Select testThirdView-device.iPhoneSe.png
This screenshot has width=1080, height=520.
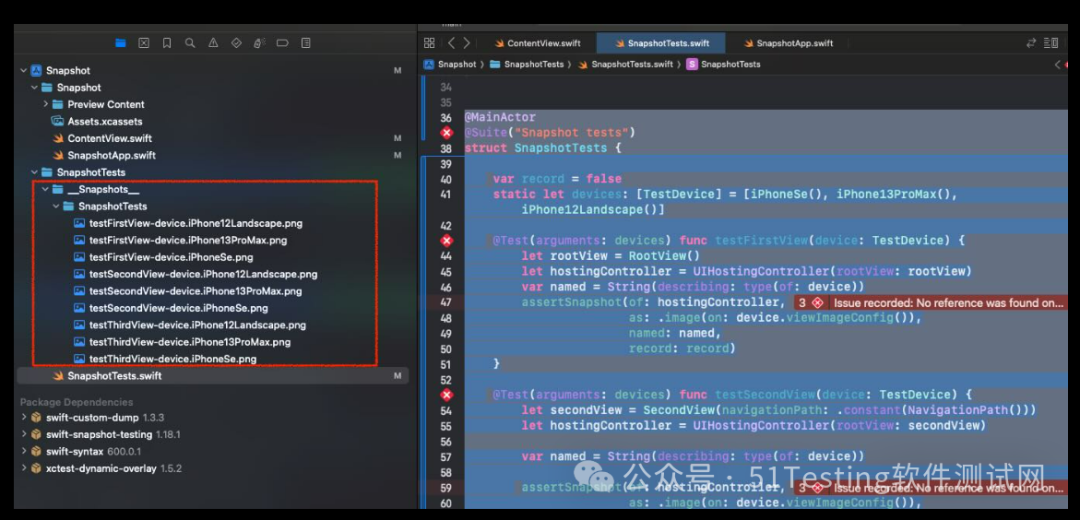click(x=165, y=359)
